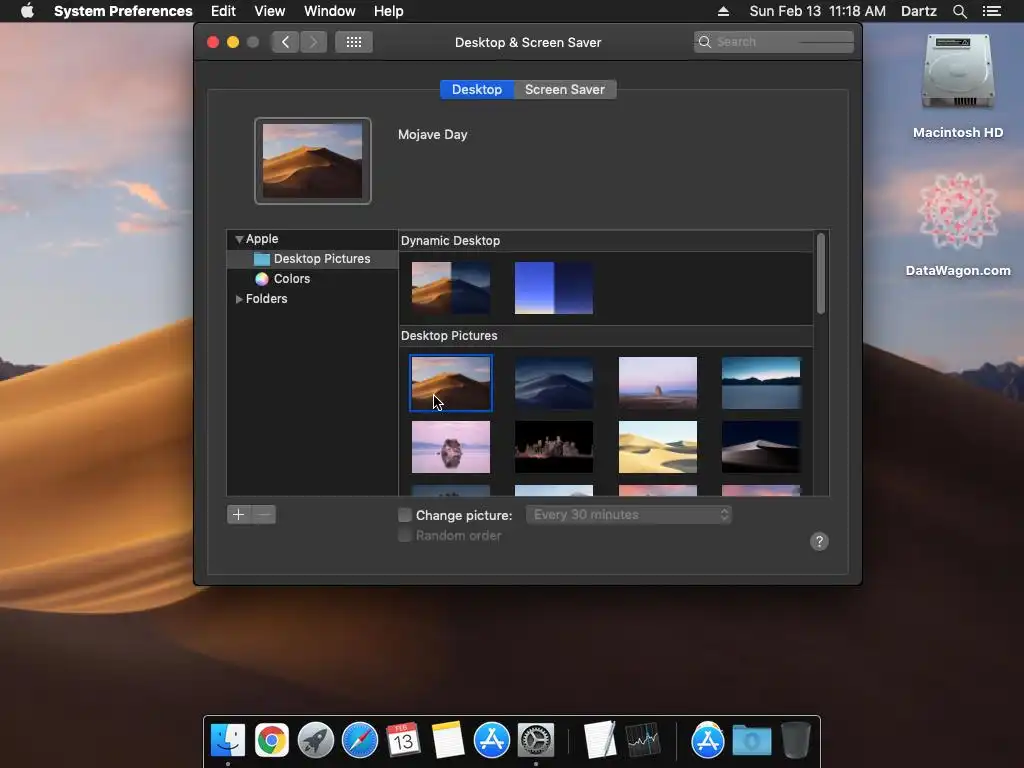Image resolution: width=1024 pixels, height=768 pixels.
Task: Click the wallpaper list scrollbar
Action: point(820,274)
